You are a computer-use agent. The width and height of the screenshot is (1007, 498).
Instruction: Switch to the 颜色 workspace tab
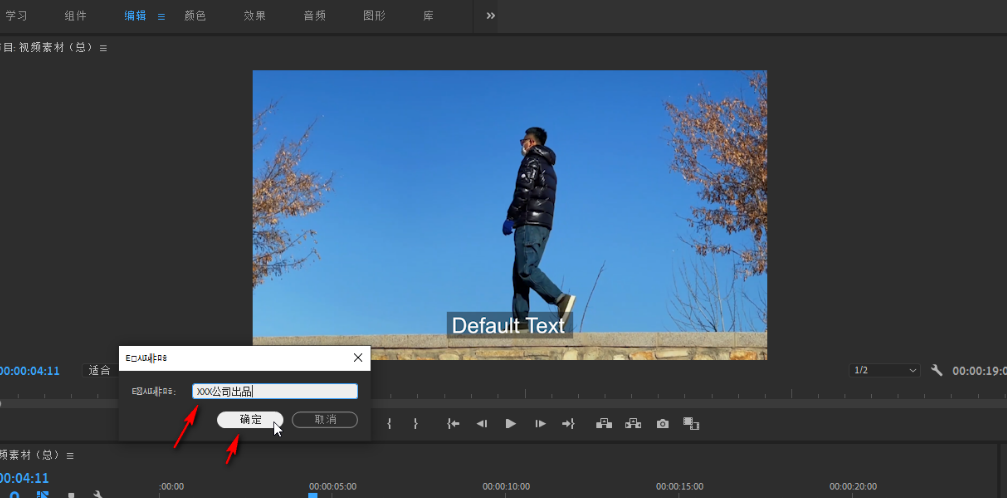pos(195,16)
